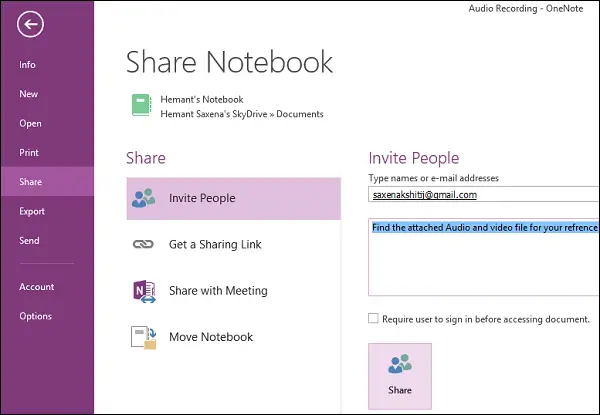Click the green notebook icon
The width and height of the screenshot is (600, 415).
point(142,105)
